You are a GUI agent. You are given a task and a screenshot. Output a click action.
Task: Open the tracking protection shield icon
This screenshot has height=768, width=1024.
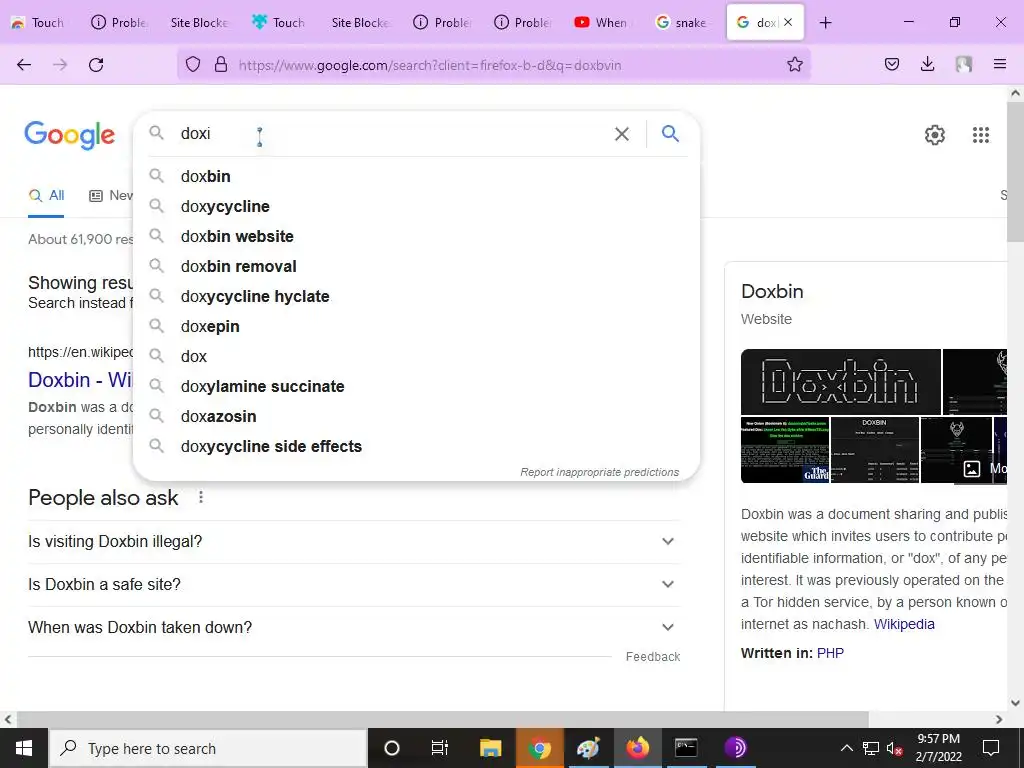click(193, 65)
